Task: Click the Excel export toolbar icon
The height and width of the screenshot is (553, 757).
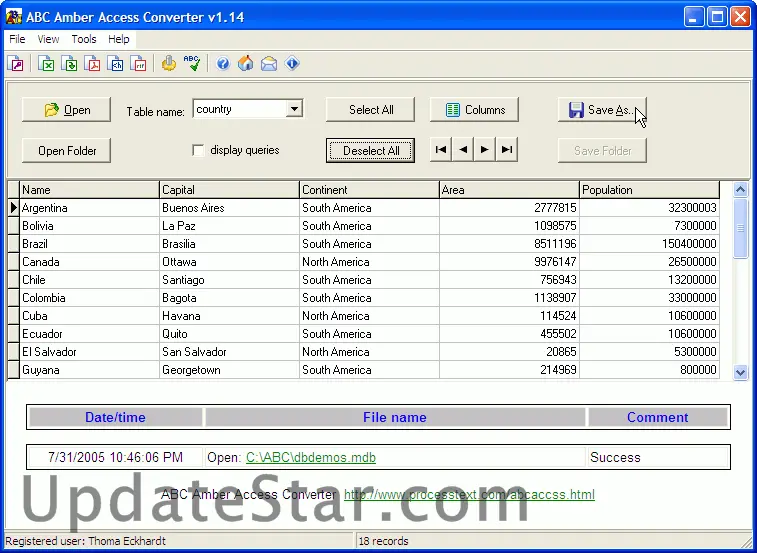Action: (x=47, y=64)
